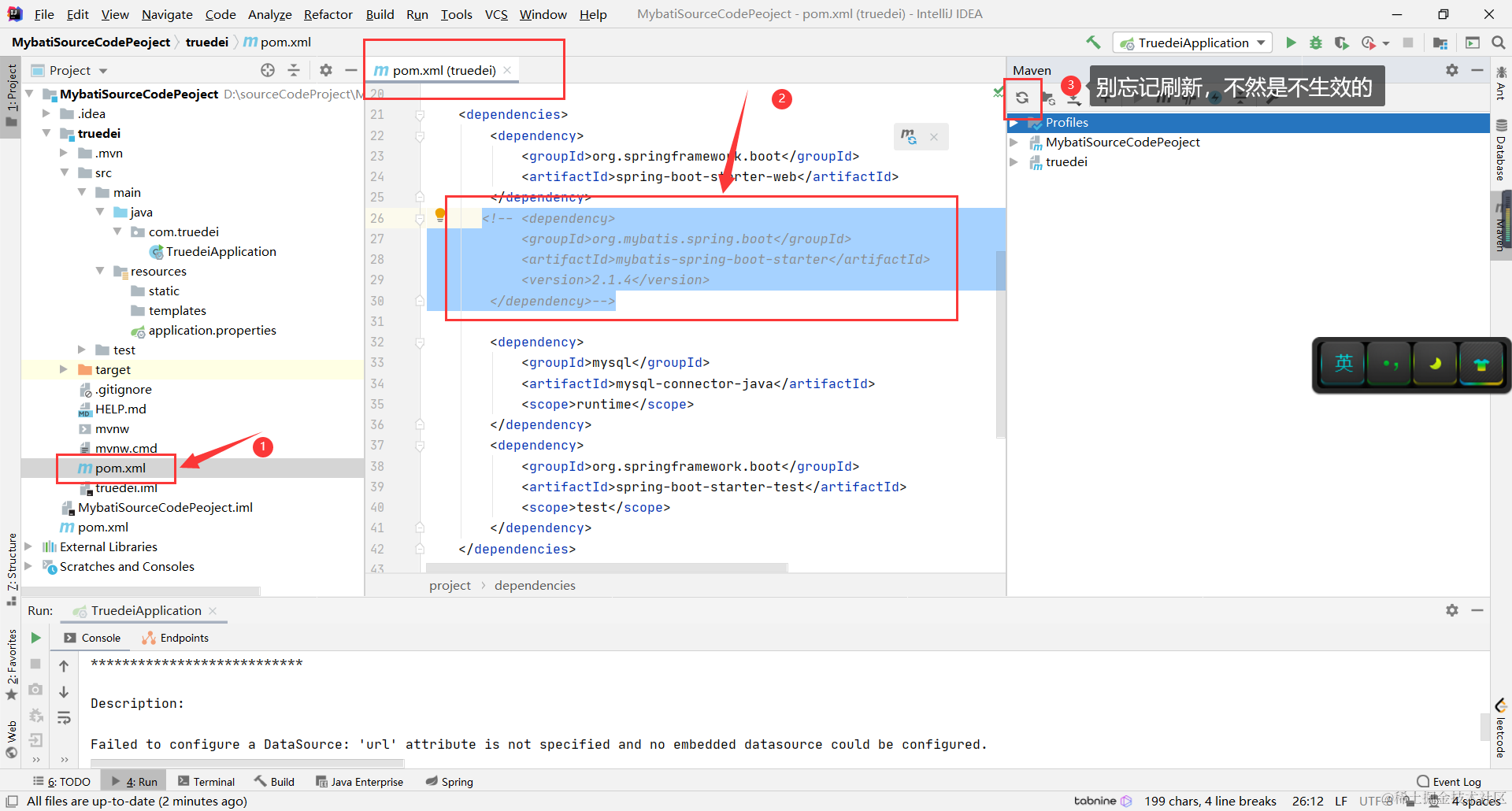Open the Spring tool window
The image size is (1512, 811).
(450, 782)
